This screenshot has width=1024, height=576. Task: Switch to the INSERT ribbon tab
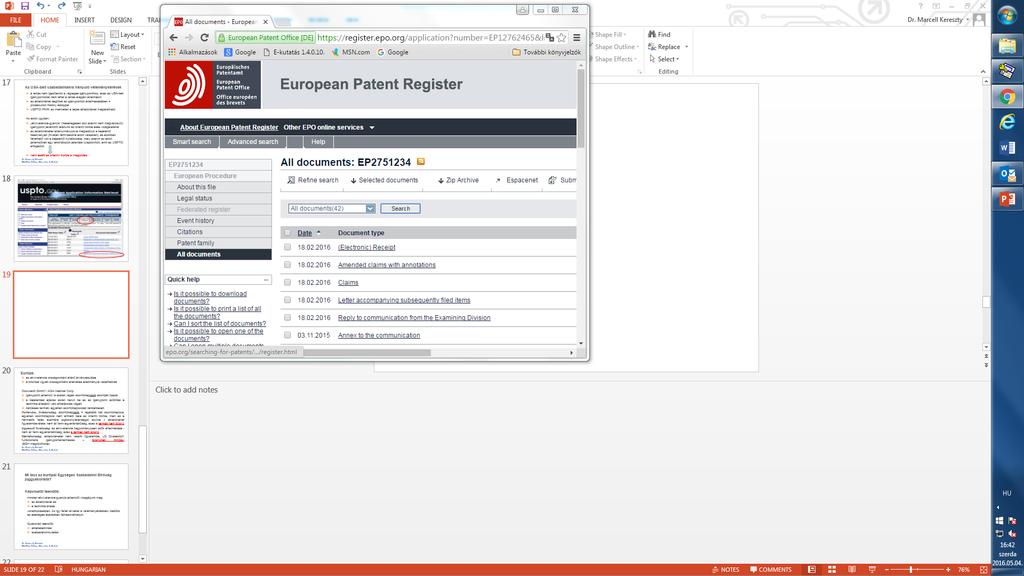point(84,20)
